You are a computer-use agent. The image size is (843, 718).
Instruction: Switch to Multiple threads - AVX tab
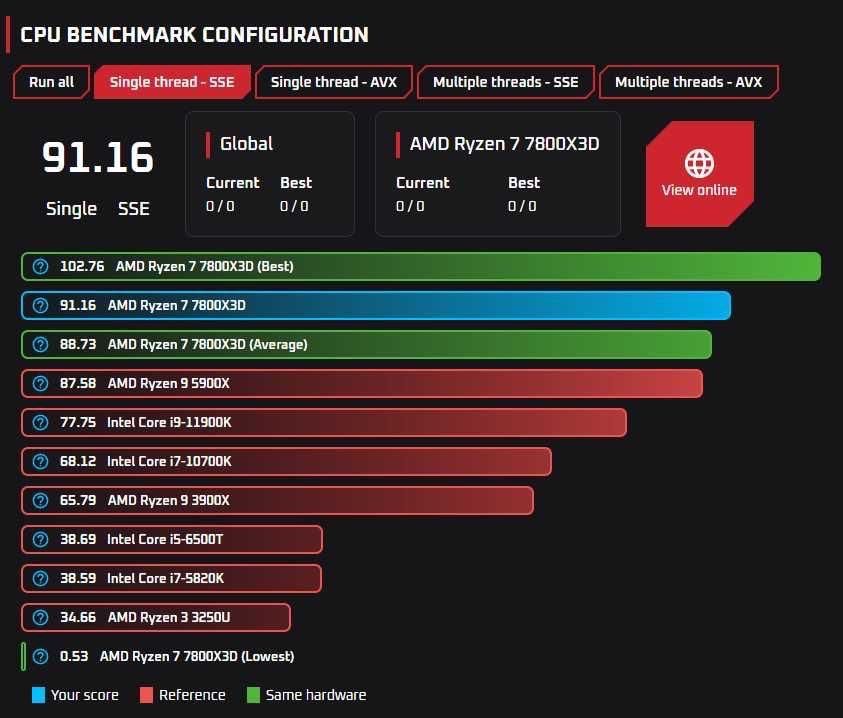click(x=688, y=82)
